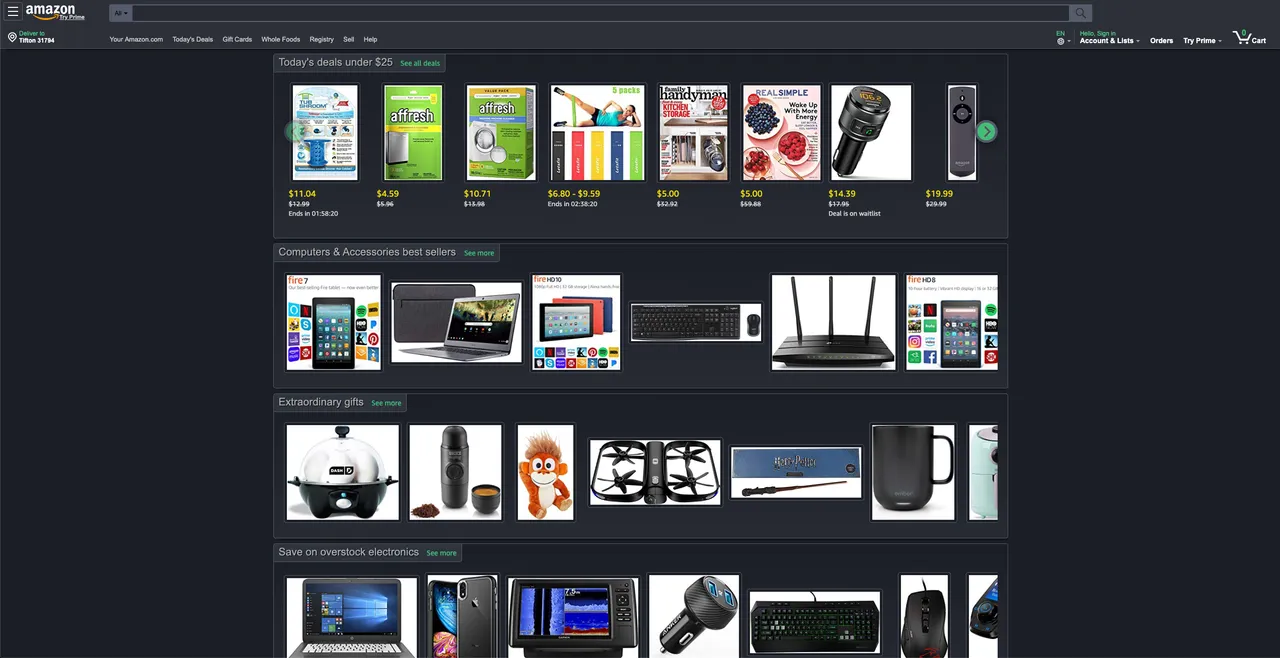
Task: Click the $4.59 deal price
Action: [388, 194]
